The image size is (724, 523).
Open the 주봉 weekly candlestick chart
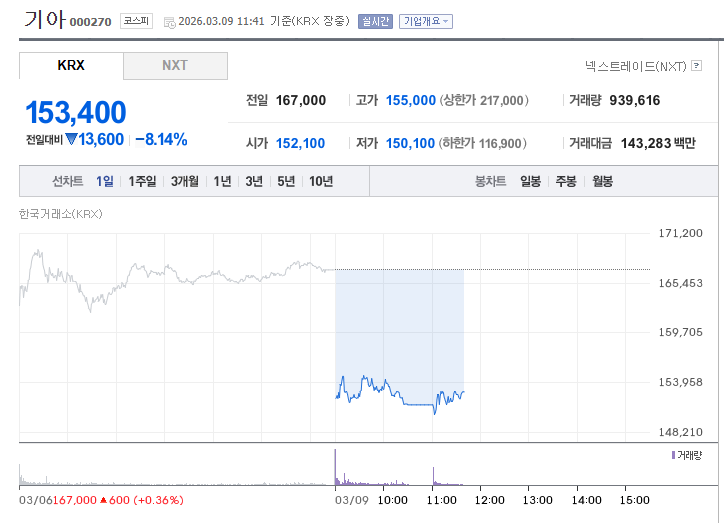point(566,181)
